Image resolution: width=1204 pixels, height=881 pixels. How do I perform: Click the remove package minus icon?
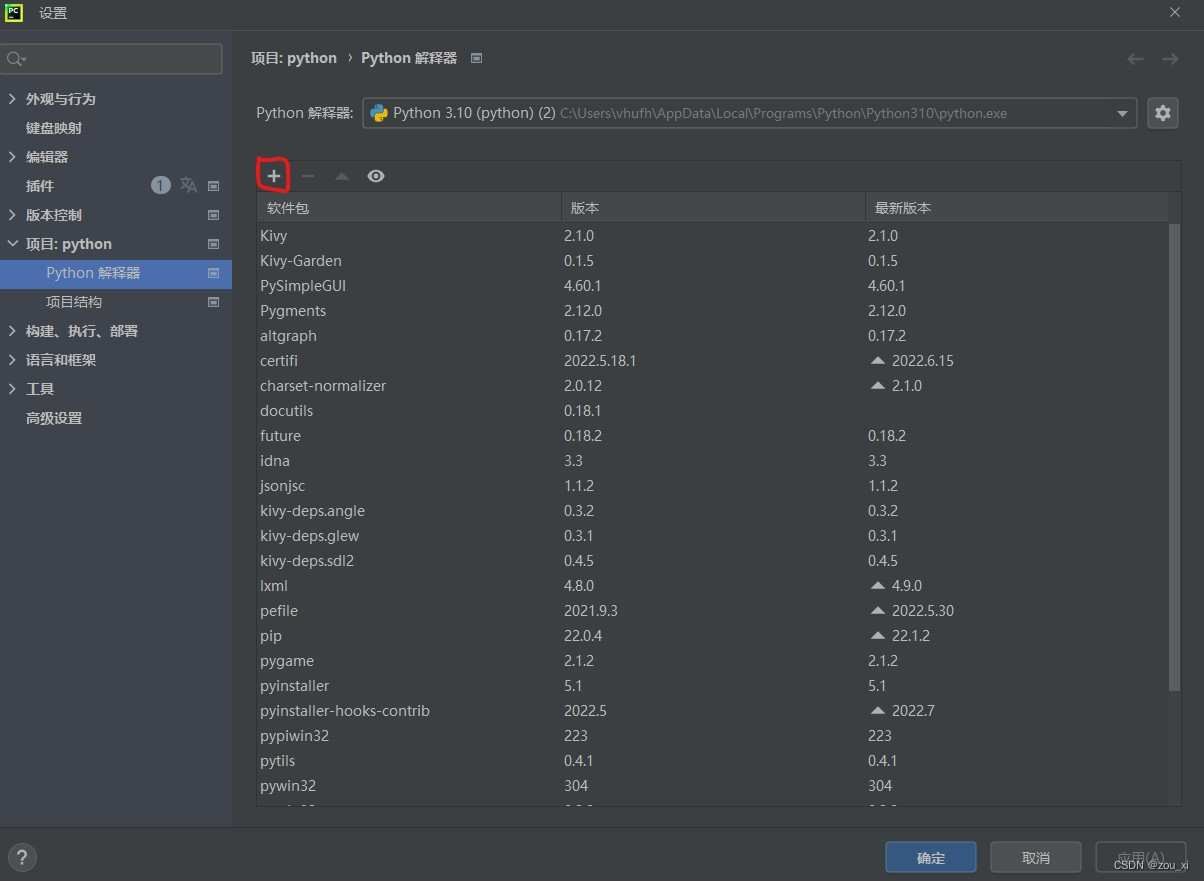pyautogui.click(x=308, y=176)
